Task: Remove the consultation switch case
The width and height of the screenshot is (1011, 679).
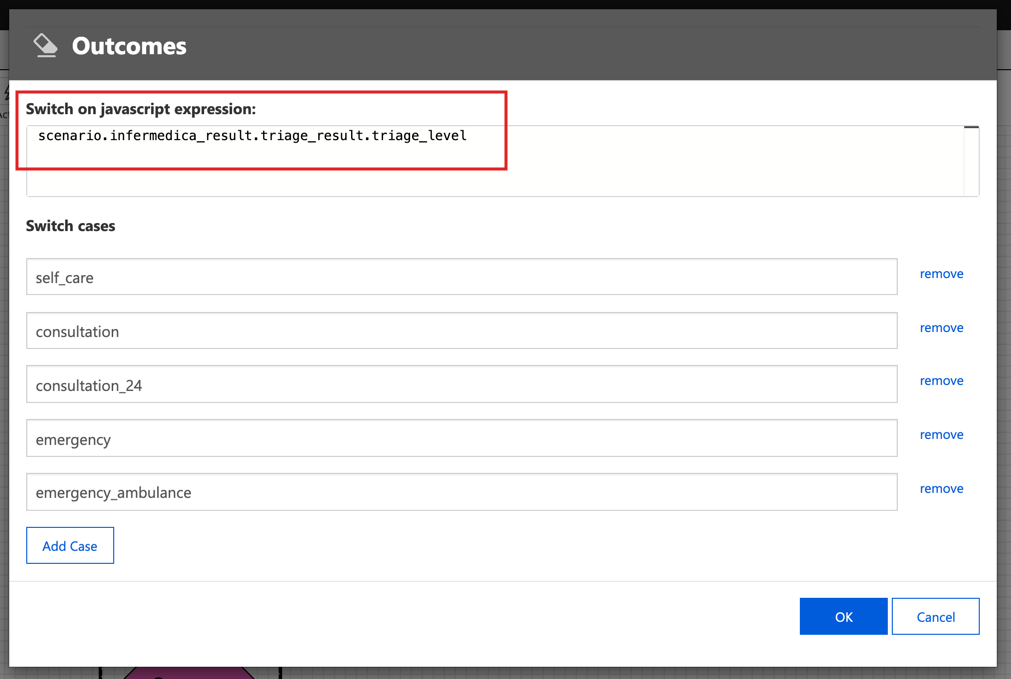Action: pyautogui.click(x=941, y=328)
